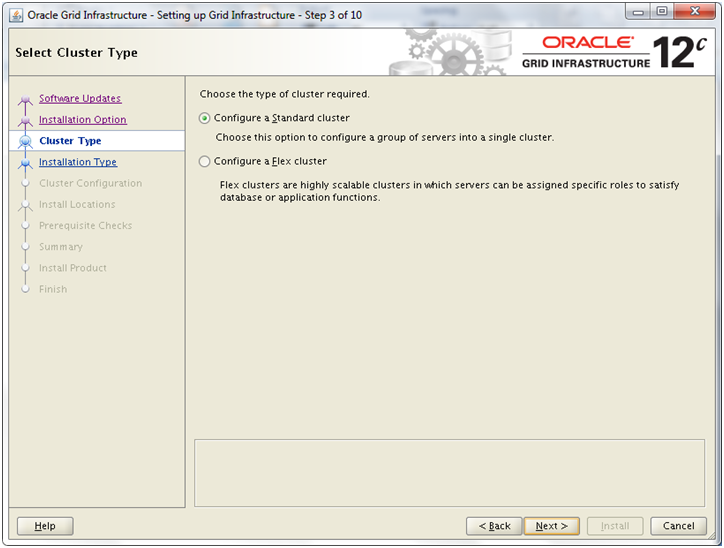The width and height of the screenshot is (724, 548).
Task: Click the Install Product step label
Action: [x=72, y=268]
